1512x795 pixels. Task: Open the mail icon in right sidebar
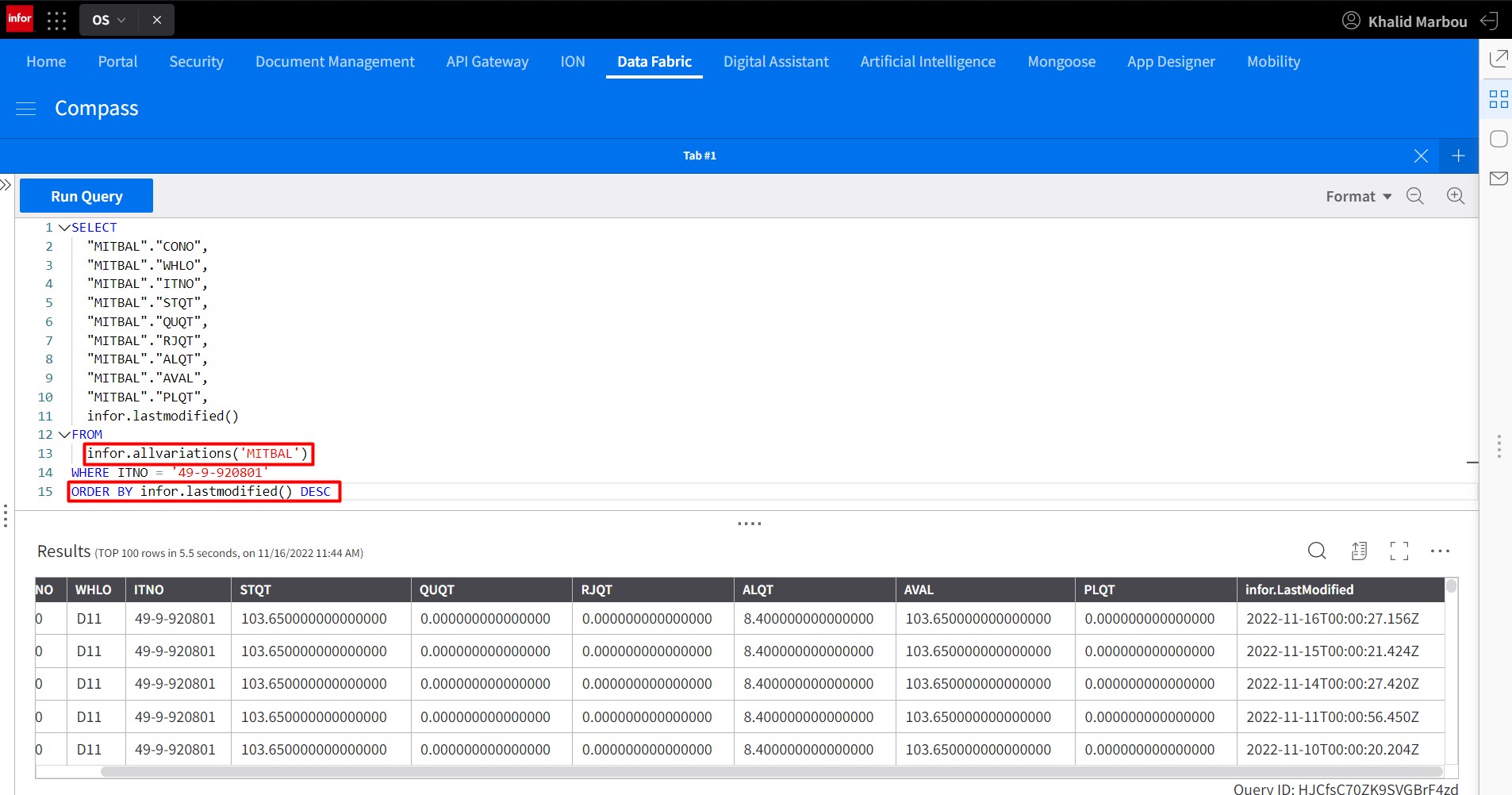[1499, 179]
